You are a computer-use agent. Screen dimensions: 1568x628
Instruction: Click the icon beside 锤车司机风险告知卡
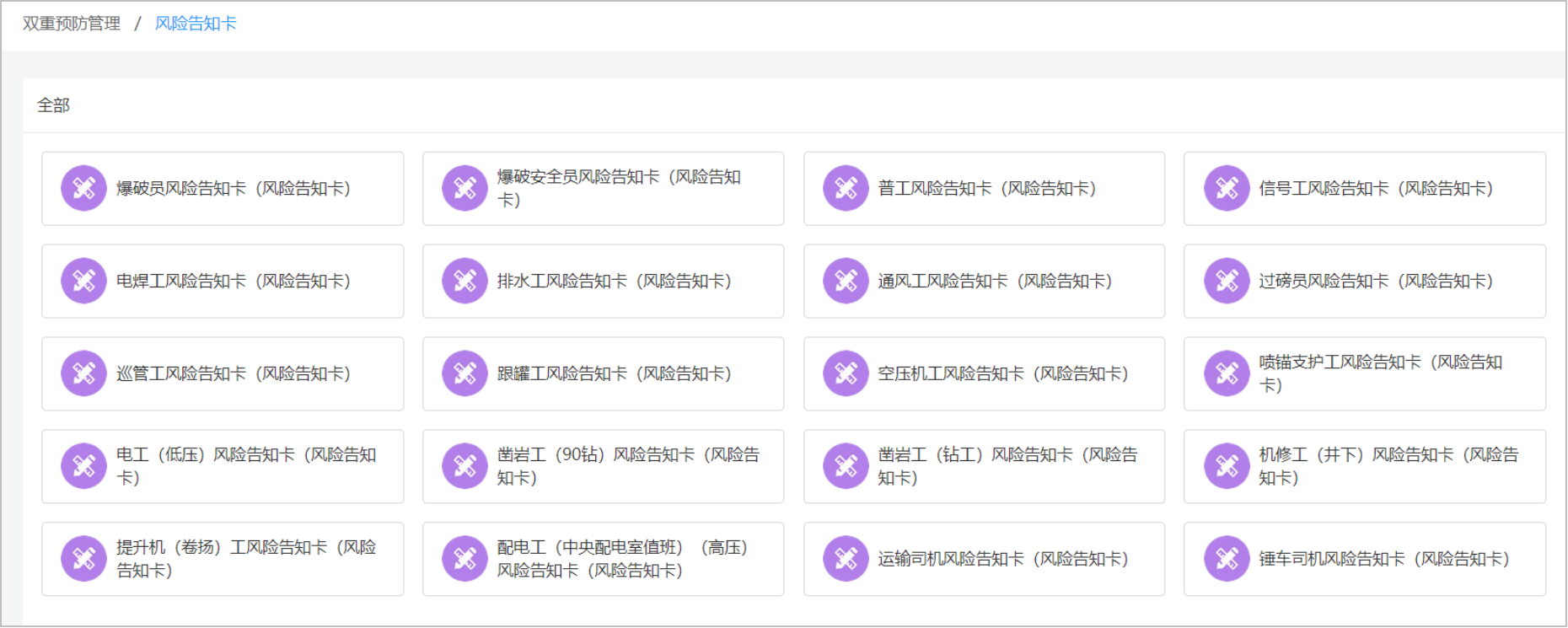1227,559
